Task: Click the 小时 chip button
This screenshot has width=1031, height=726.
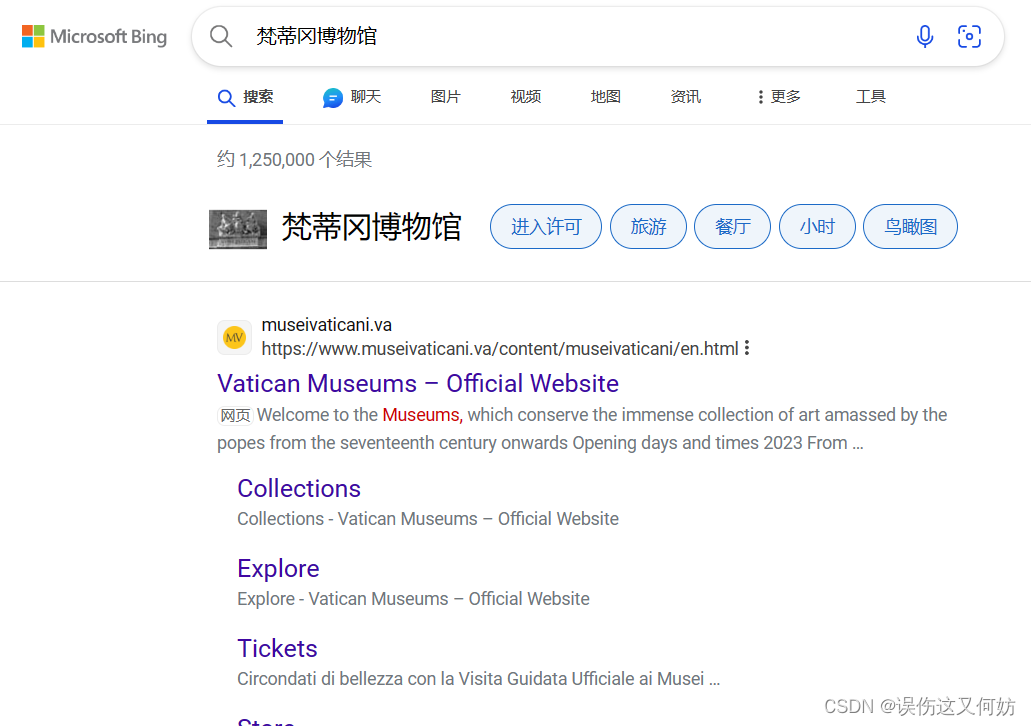Action: (817, 227)
